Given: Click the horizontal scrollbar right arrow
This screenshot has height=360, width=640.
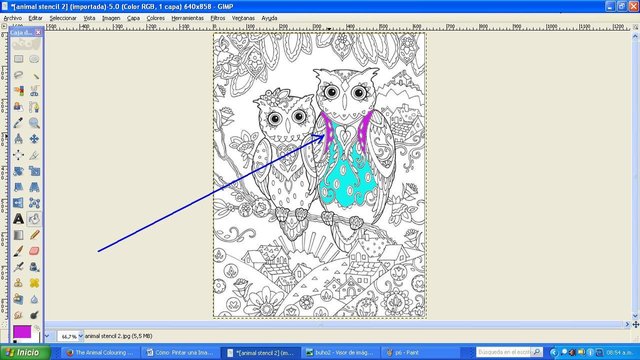Looking at the screenshot, I should [x=628, y=324].
